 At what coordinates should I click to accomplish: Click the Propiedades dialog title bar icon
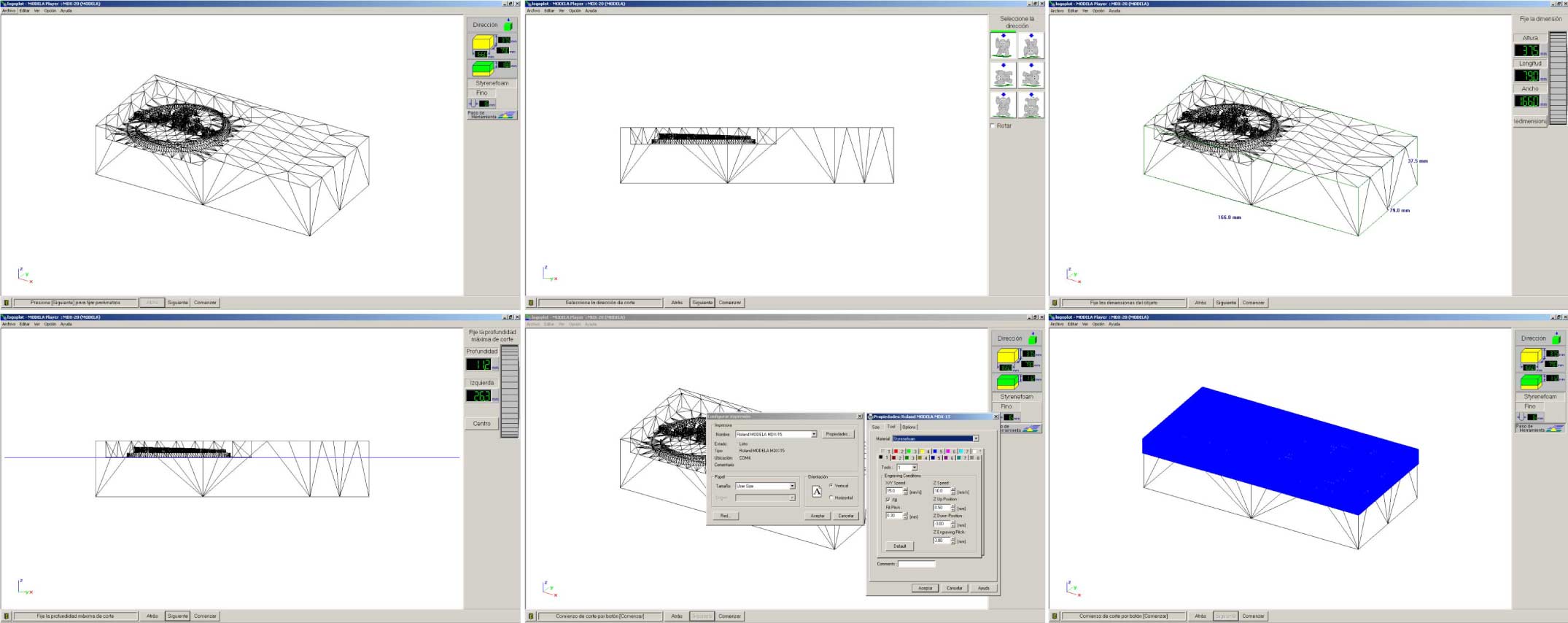click(x=871, y=417)
